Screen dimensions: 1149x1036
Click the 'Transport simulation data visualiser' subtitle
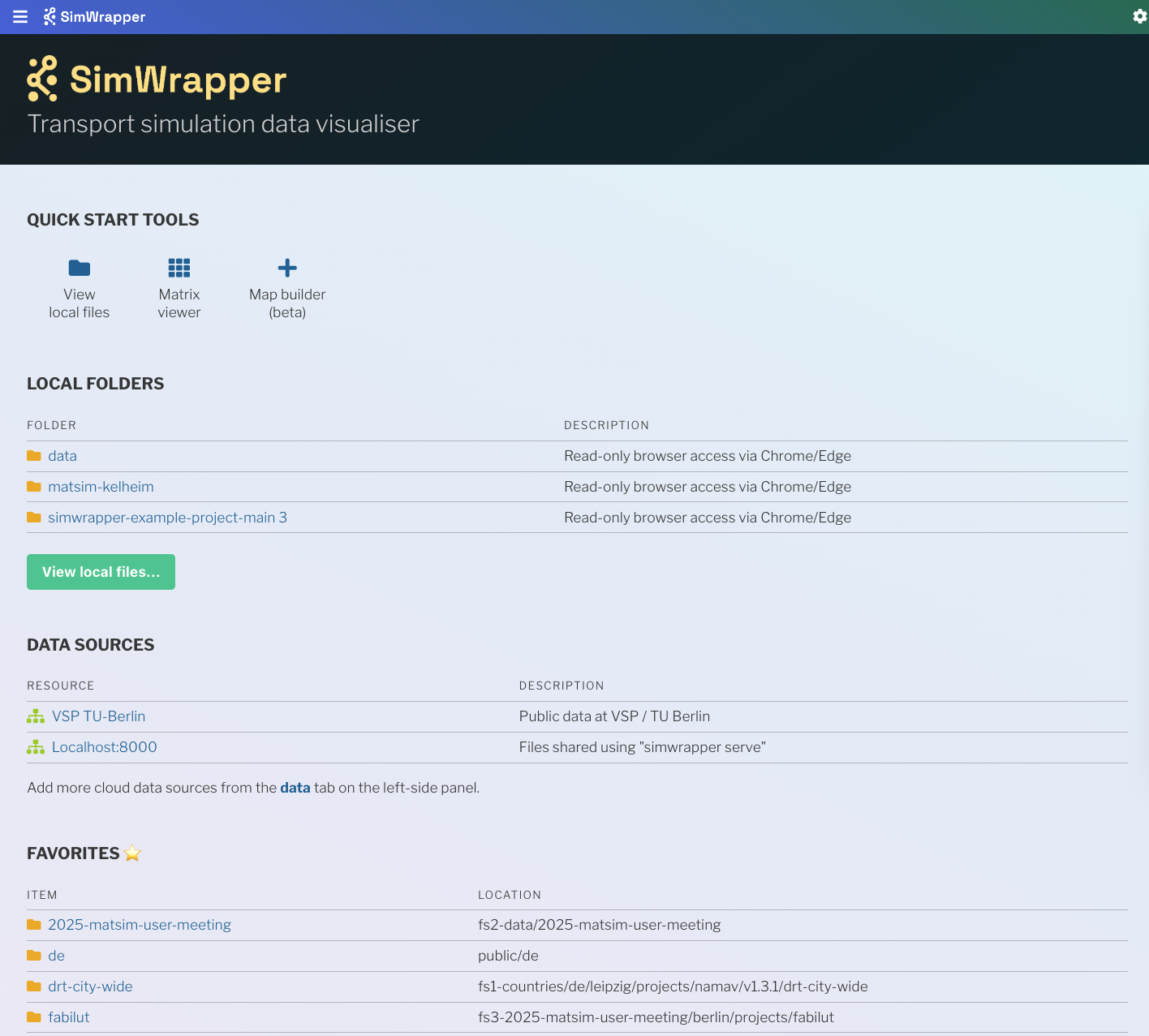[223, 124]
